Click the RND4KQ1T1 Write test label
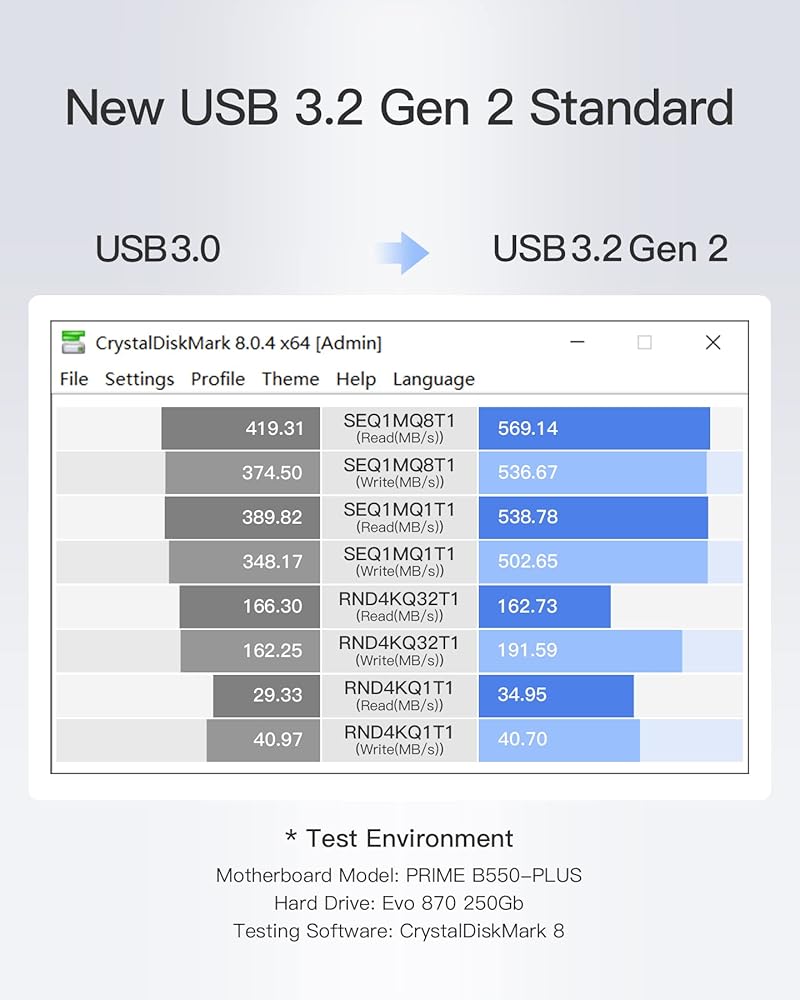Image resolution: width=800 pixels, height=1000 pixels. pyautogui.click(x=399, y=739)
